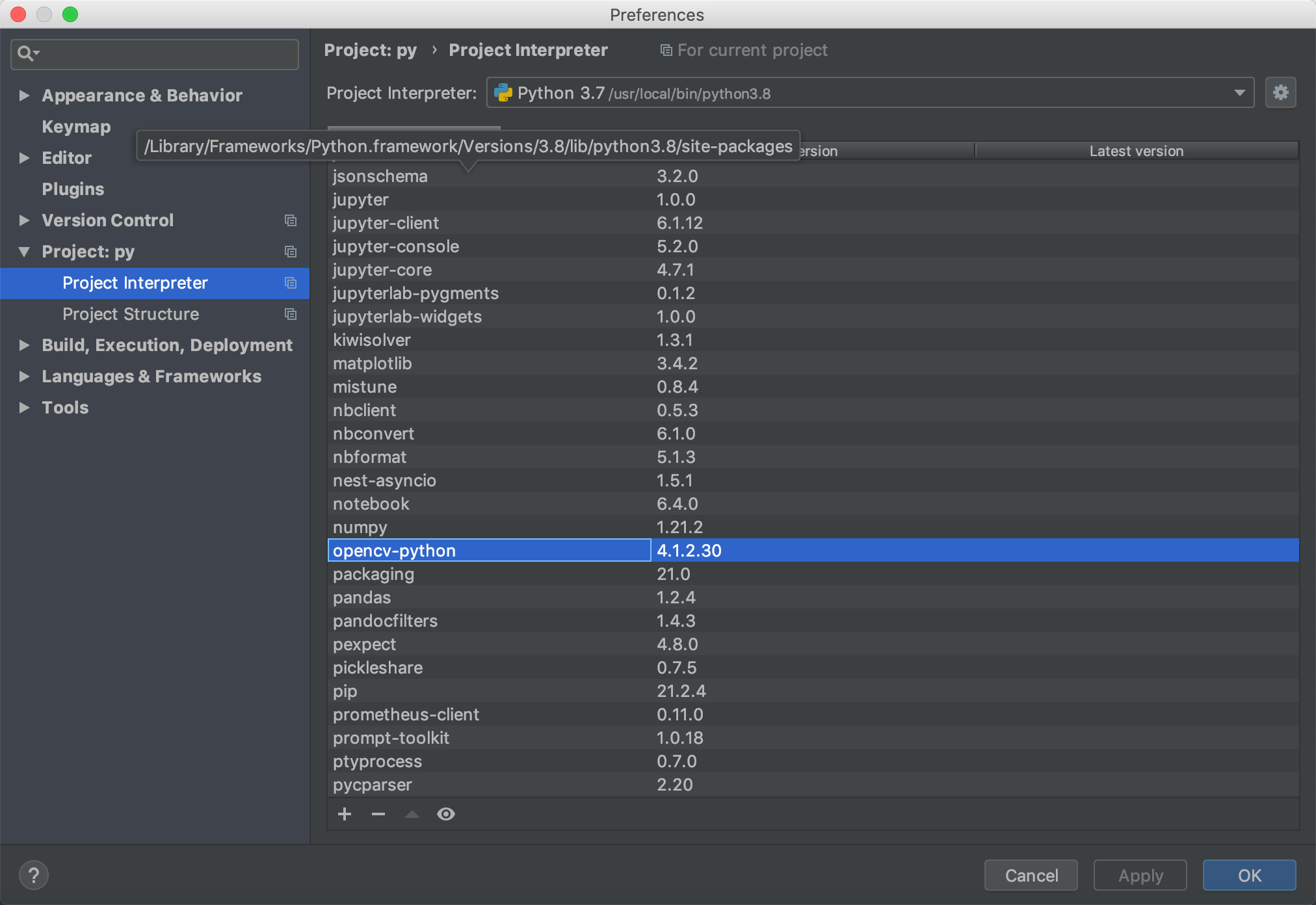Image resolution: width=1316 pixels, height=905 pixels.
Task: Collapse the Project: py section
Action: tap(24, 252)
